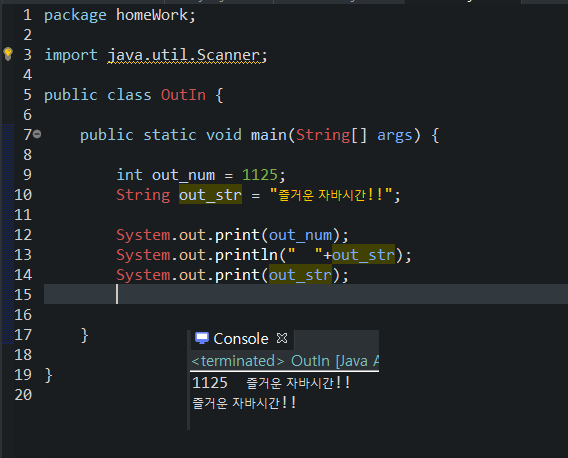
Task: Click the closing brace on line 17
Action: point(84,335)
